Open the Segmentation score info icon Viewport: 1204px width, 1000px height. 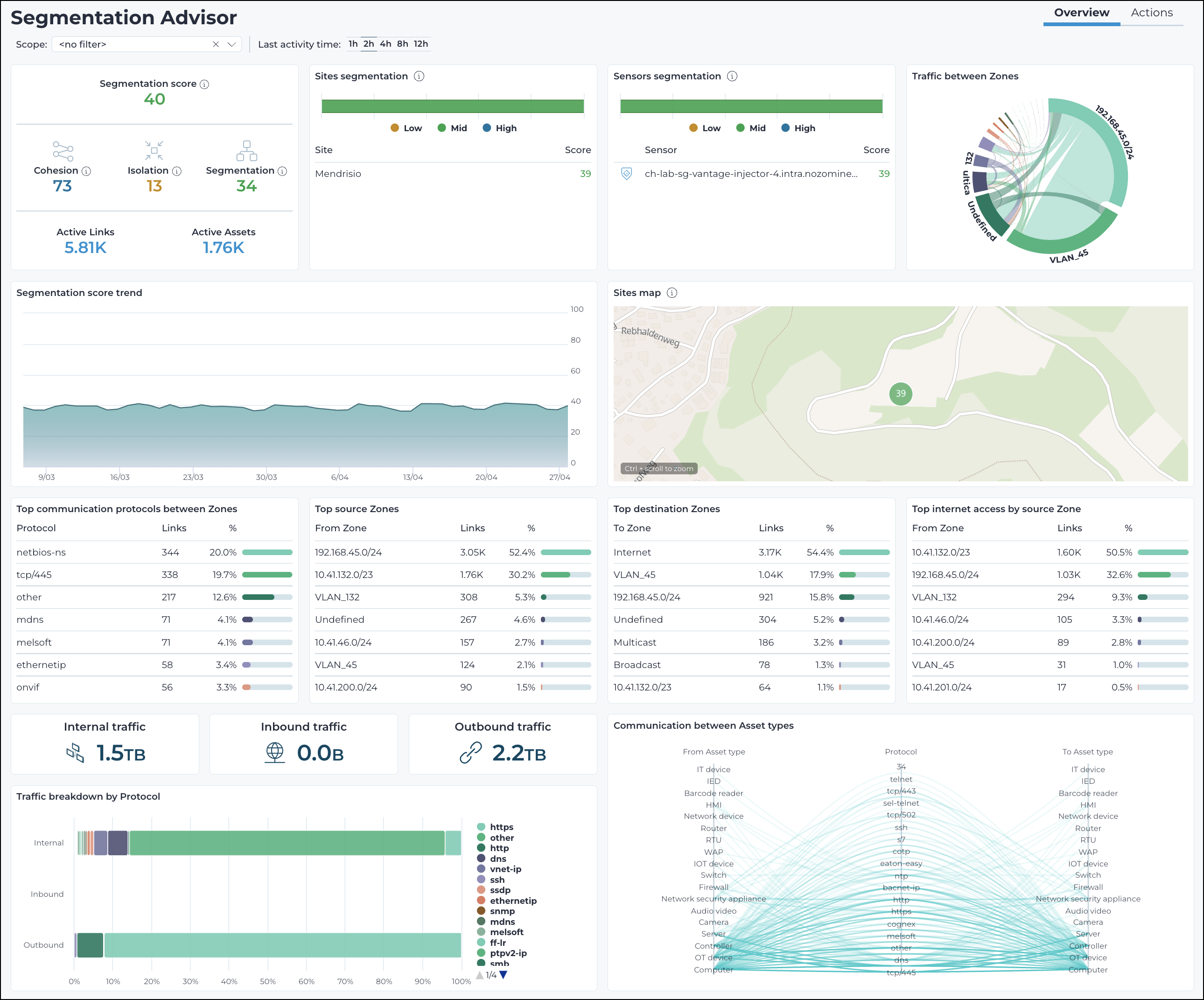[204, 85]
